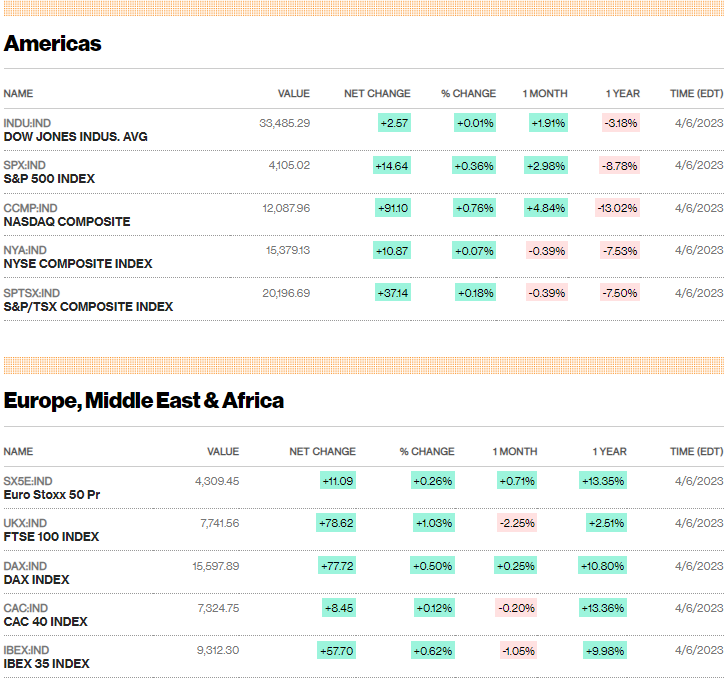728x680 pixels.
Task: Click the CAC:IND ticker symbol
Action: 26,608
